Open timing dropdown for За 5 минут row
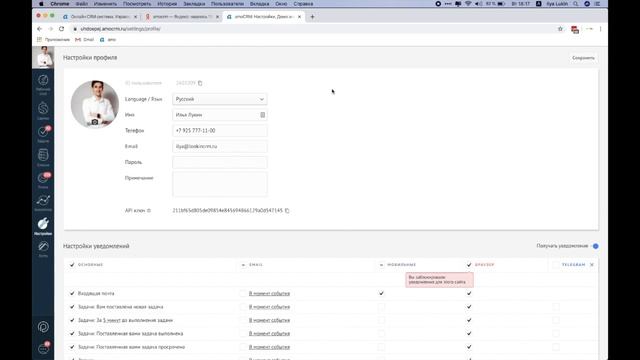The width and height of the screenshot is (640, 360). pyautogui.click(x=269, y=320)
